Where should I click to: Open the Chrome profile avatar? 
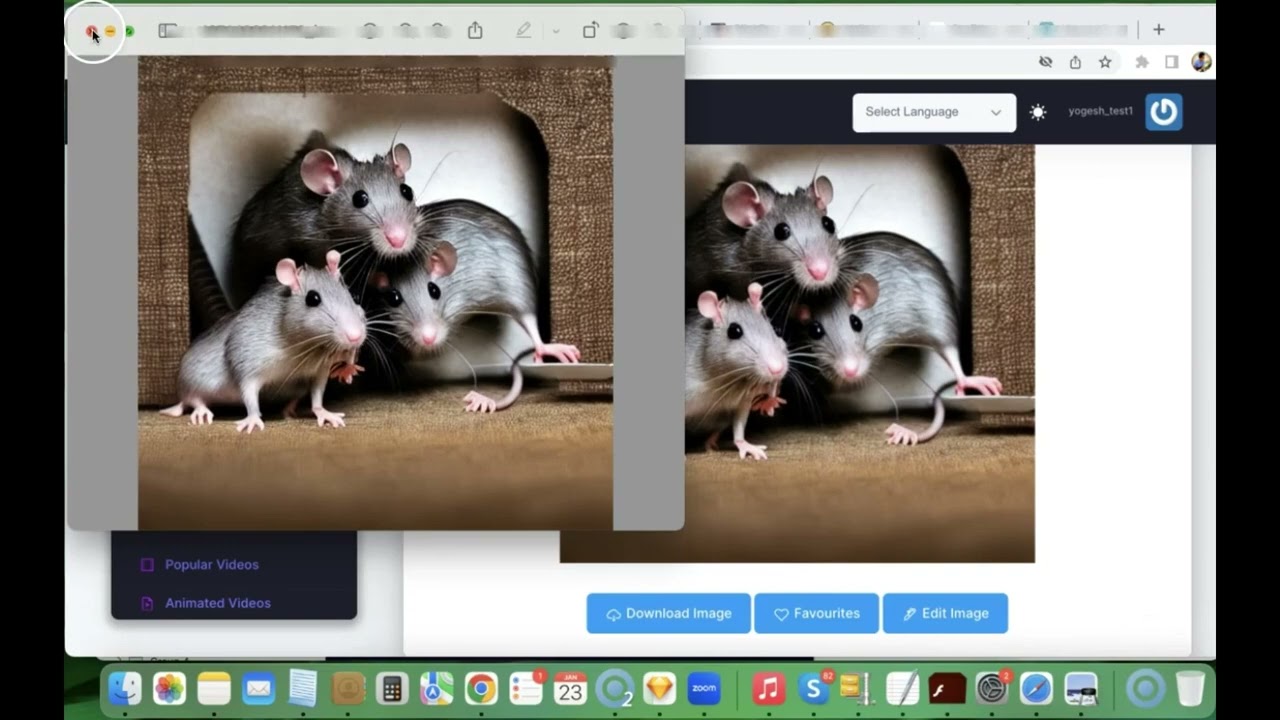[x=1202, y=62]
